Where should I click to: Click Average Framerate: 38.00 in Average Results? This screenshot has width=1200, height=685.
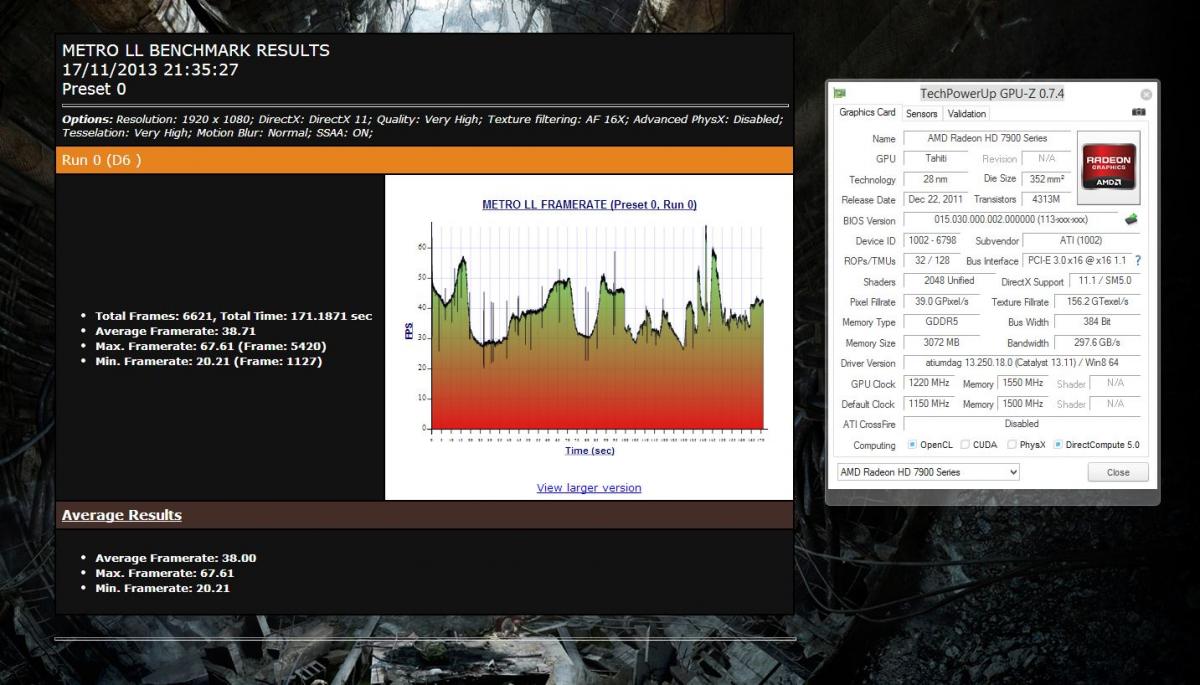click(175, 558)
